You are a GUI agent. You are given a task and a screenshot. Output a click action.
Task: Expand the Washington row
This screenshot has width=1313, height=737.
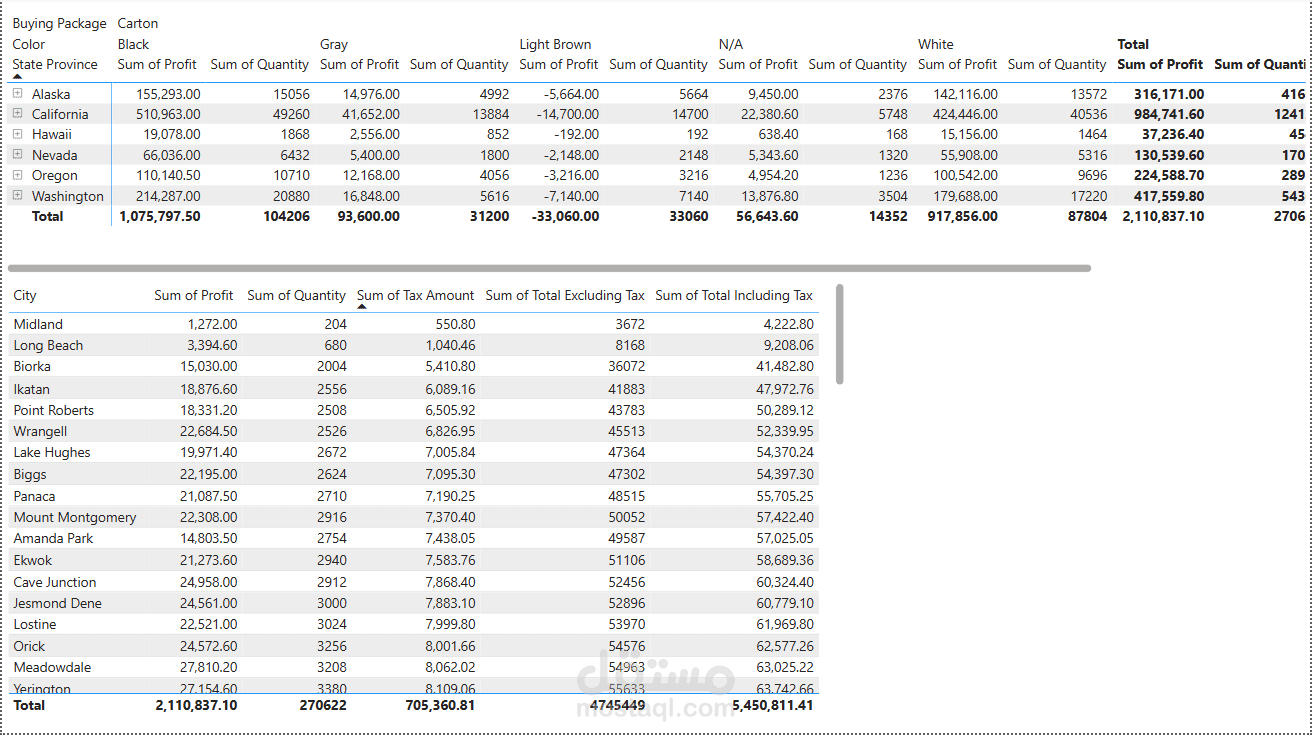pos(17,196)
